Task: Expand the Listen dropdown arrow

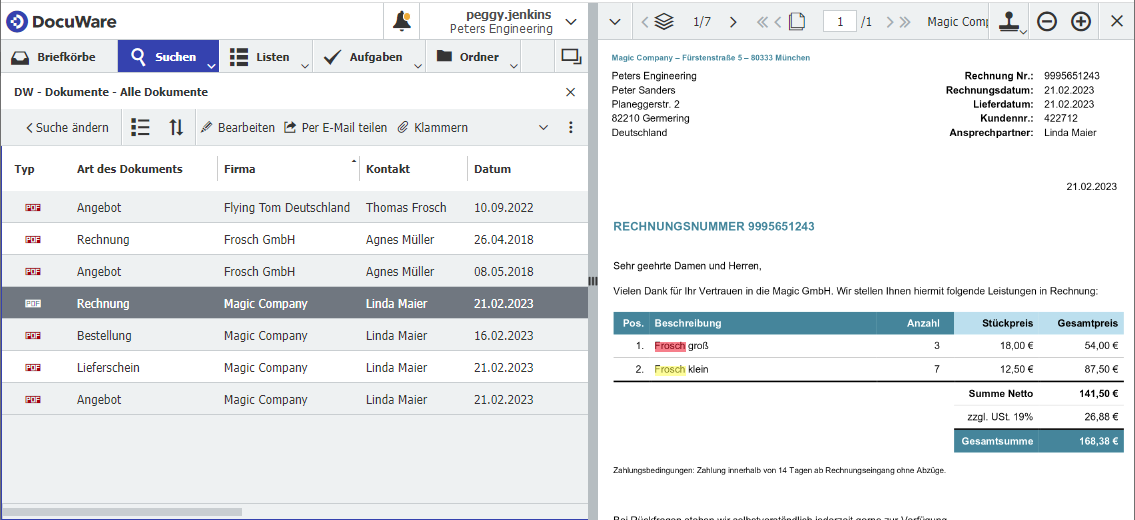Action: [x=304, y=65]
